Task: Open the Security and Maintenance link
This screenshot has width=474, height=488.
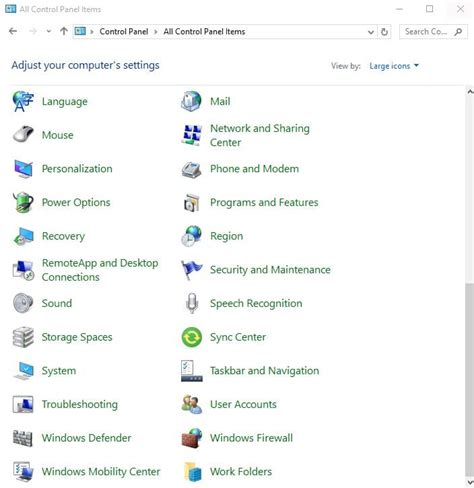Action: tap(270, 270)
